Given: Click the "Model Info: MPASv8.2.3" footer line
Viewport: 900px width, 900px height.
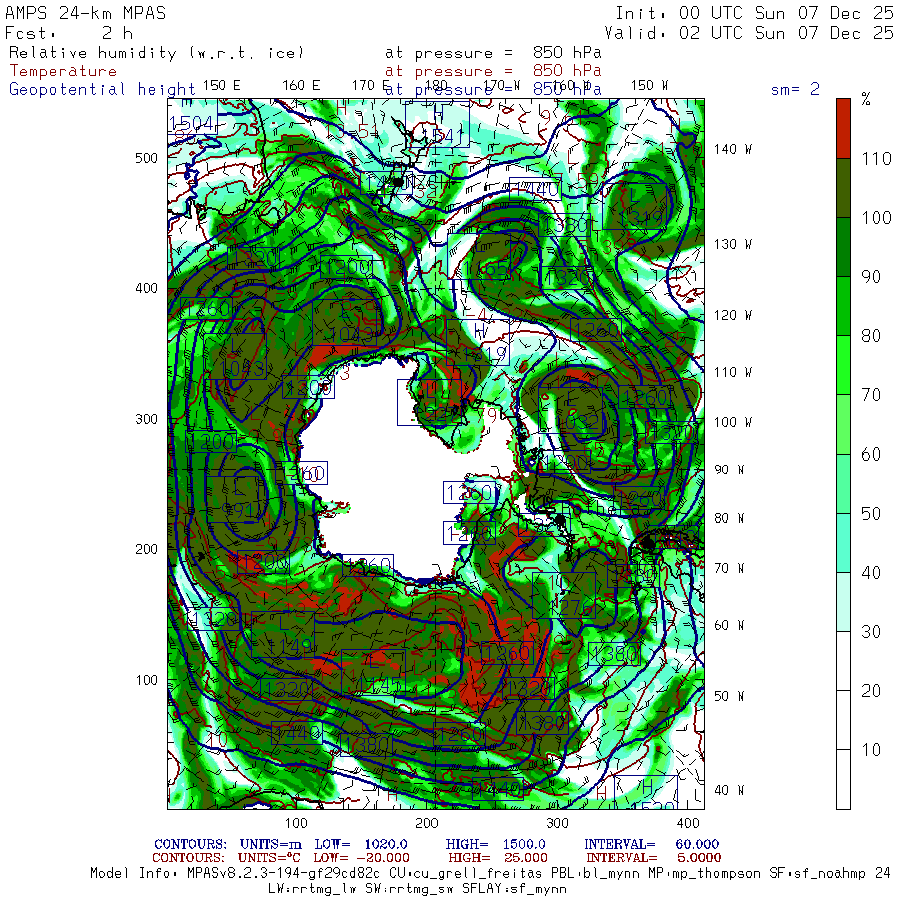Looking at the screenshot, I should (x=490, y=874).
